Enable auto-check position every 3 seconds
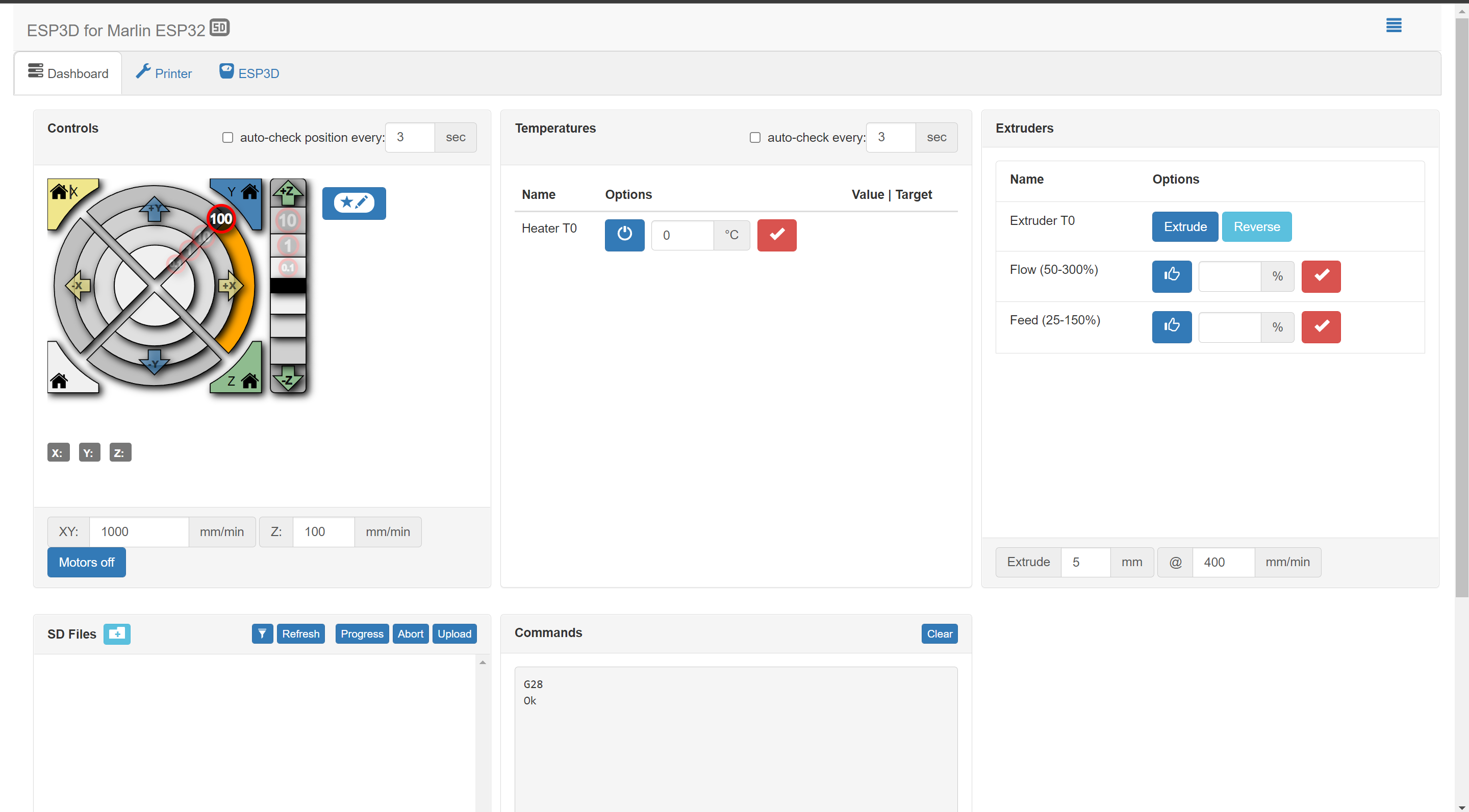 point(227,137)
